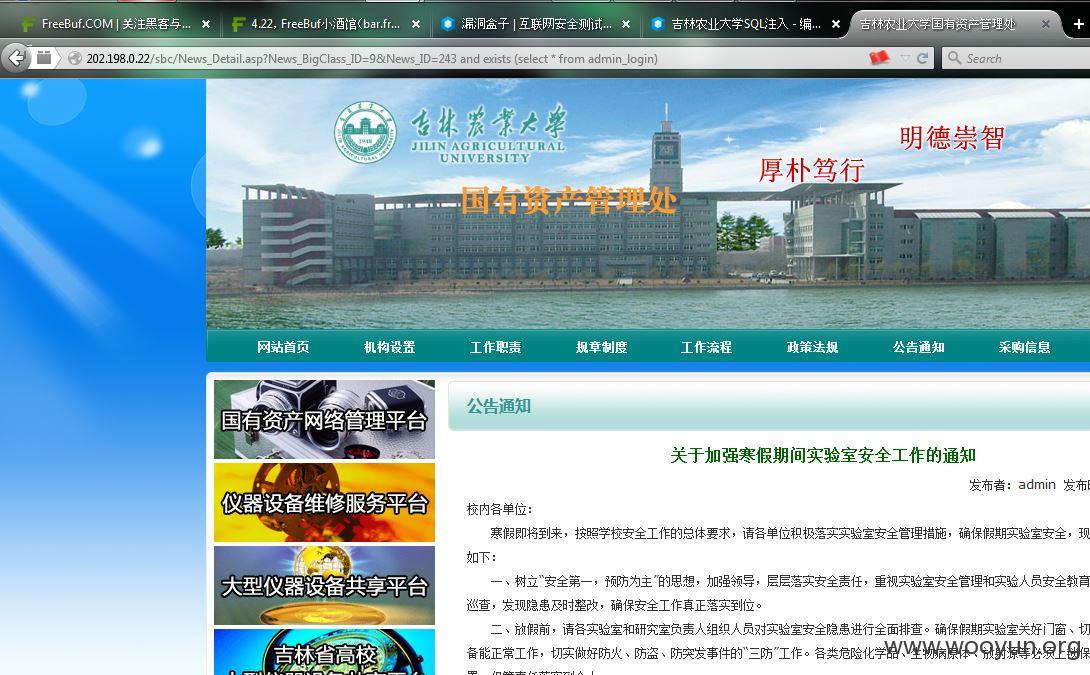Click the FreeBuf.COM tab favicon
This screenshot has height=675, width=1090.
pos(28,24)
